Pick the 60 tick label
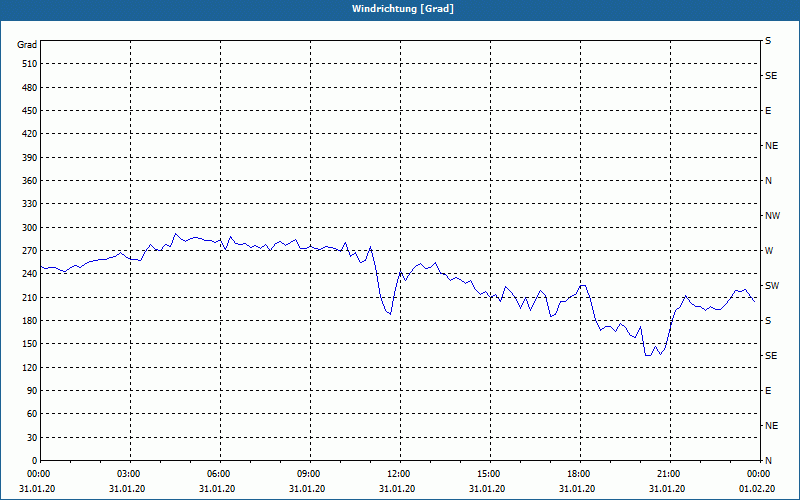This screenshot has width=800, height=500. pyautogui.click(x=32, y=414)
